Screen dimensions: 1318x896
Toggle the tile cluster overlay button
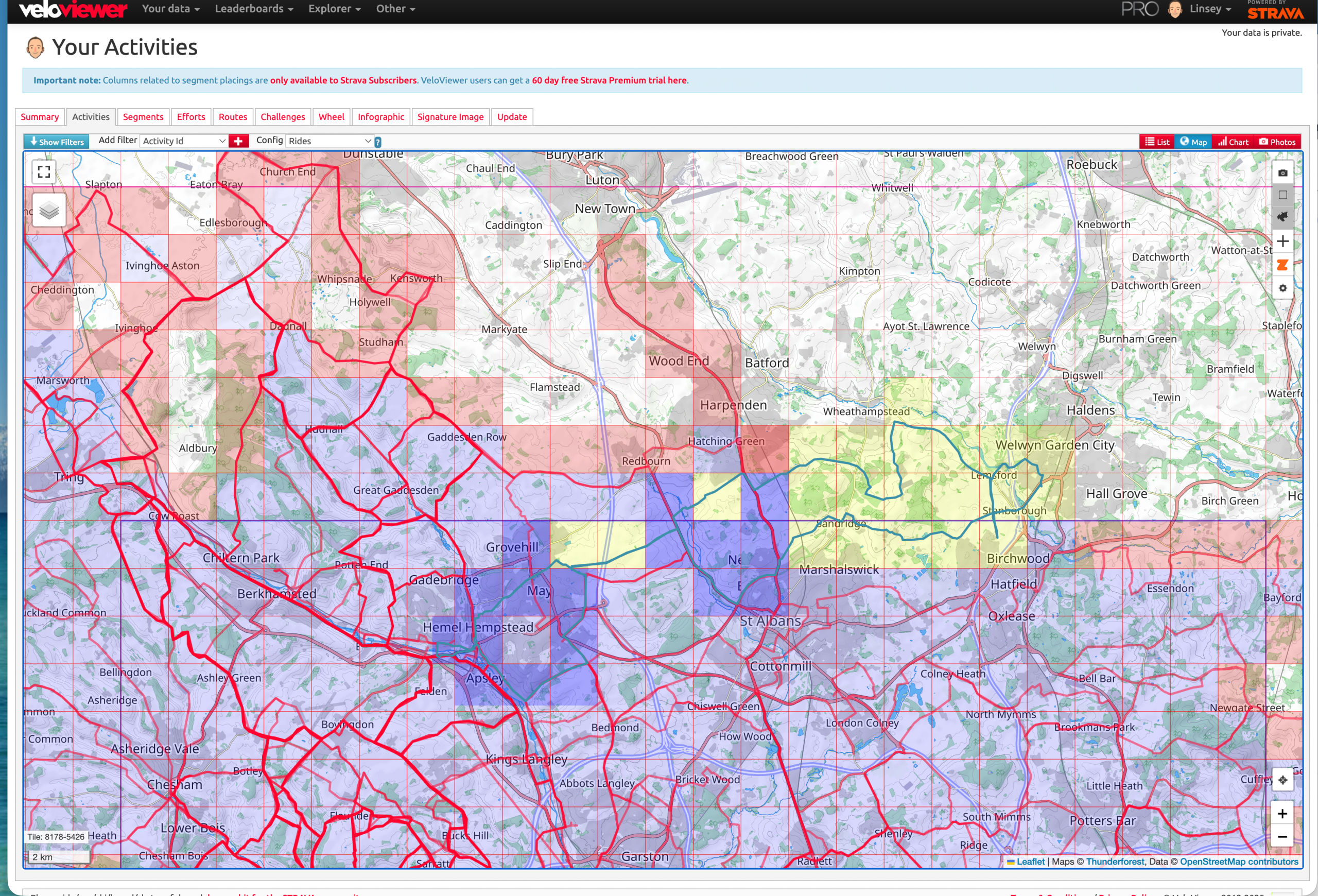(1282, 217)
